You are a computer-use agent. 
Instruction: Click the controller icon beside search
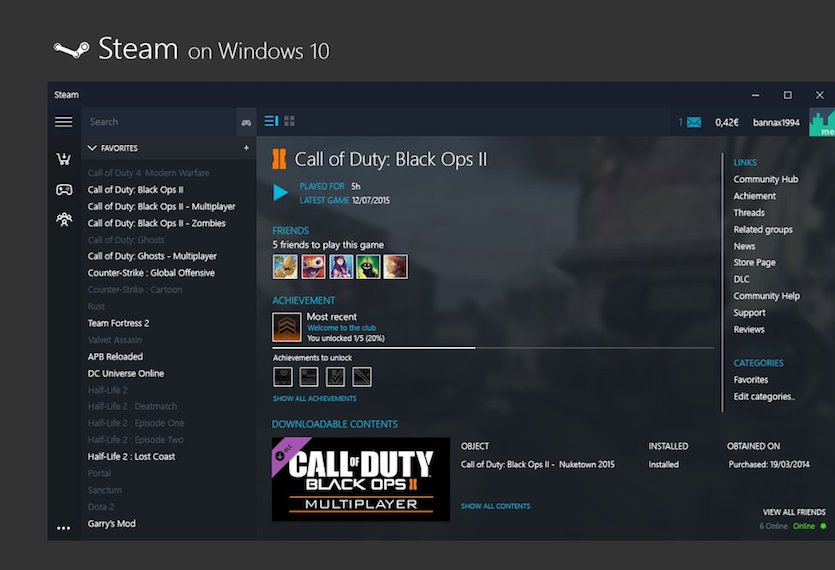[246, 123]
